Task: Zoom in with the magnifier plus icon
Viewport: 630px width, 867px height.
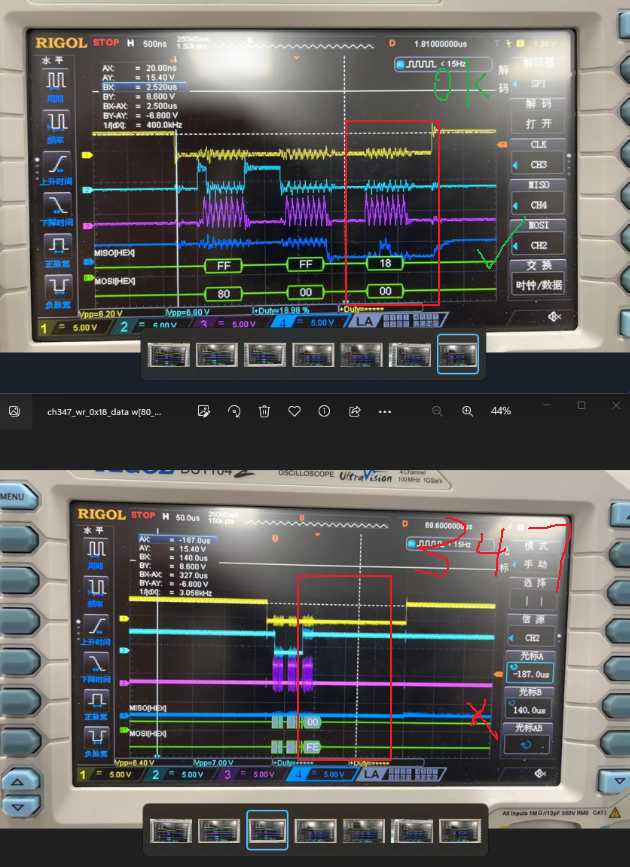Action: tap(467, 411)
